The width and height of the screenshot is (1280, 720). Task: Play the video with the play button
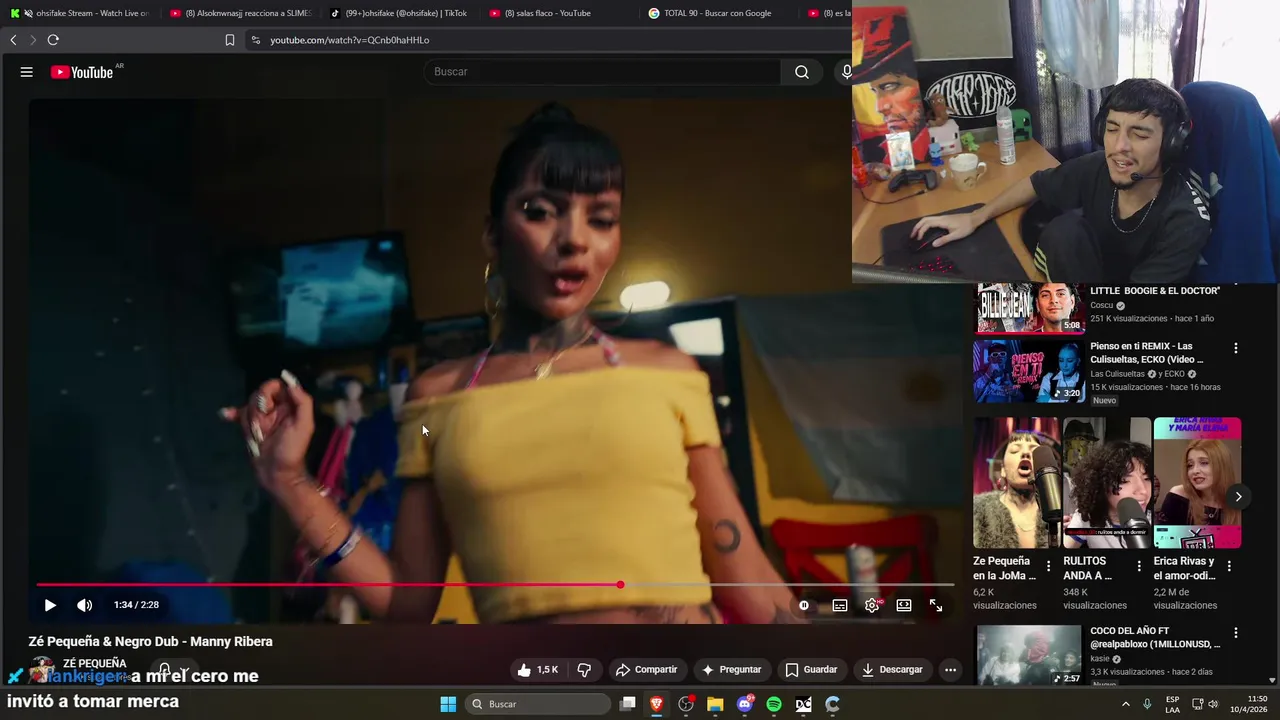pos(50,605)
